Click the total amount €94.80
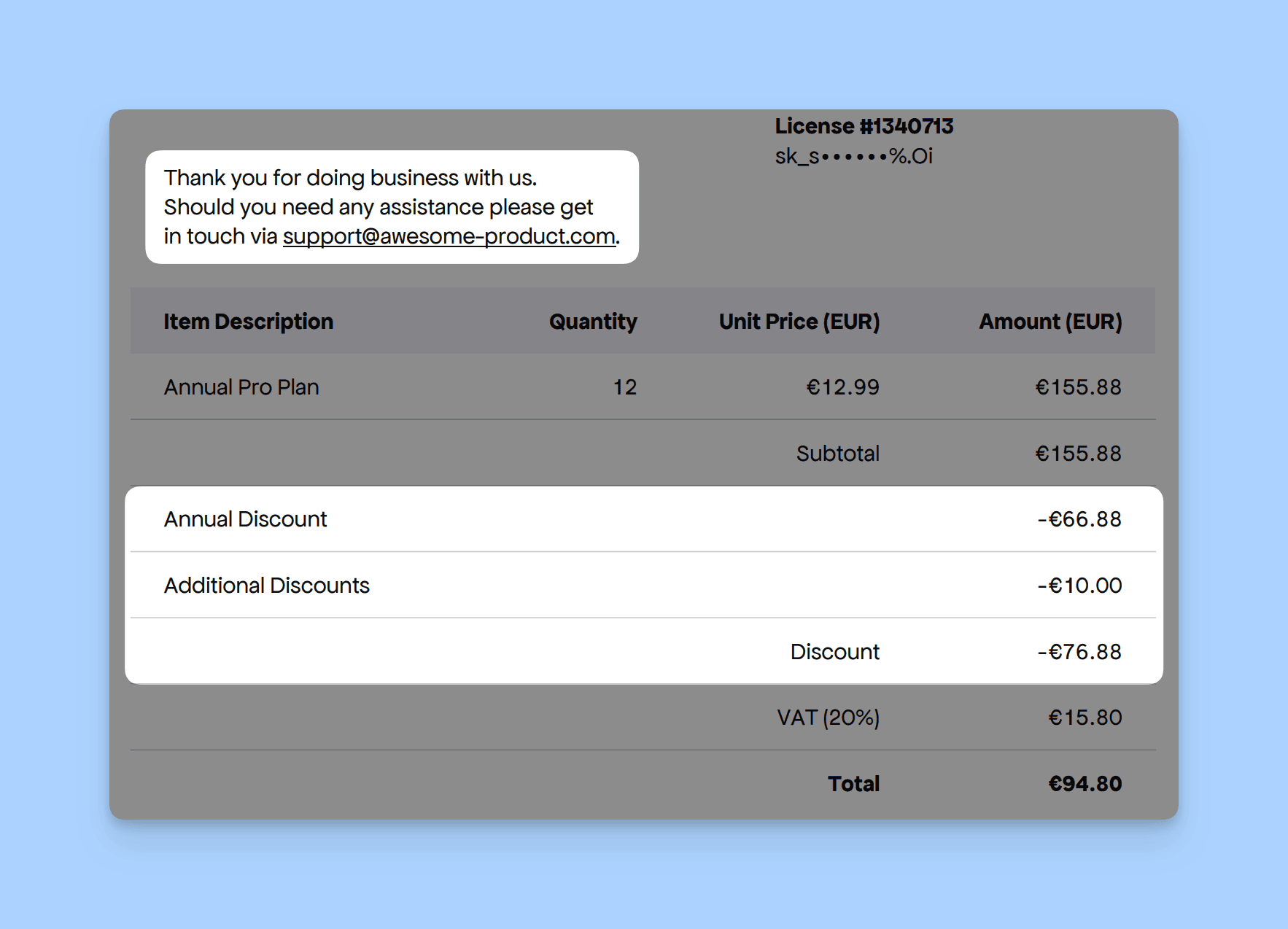The height and width of the screenshot is (929, 1288). [1085, 784]
